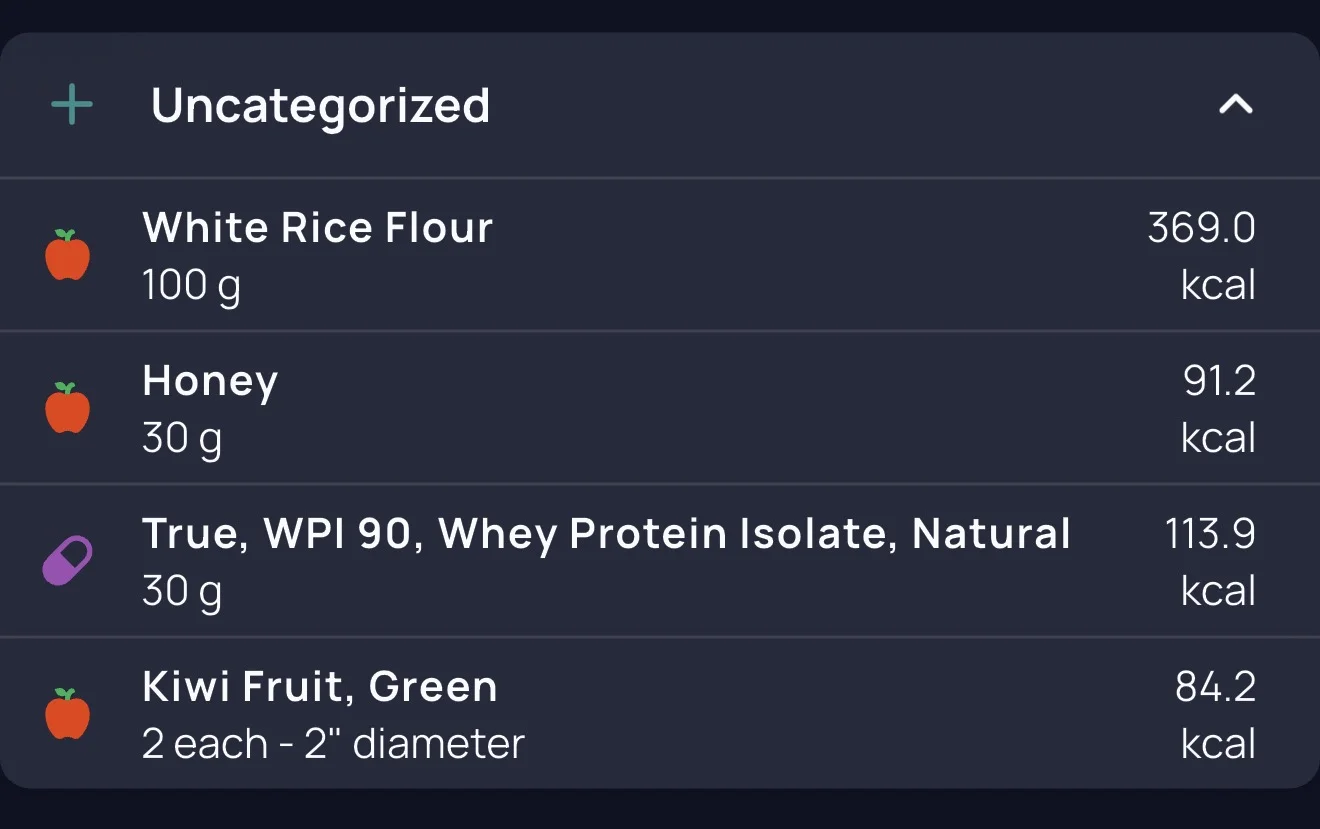Click the 30 g serving under whey protein

pyautogui.click(x=181, y=593)
